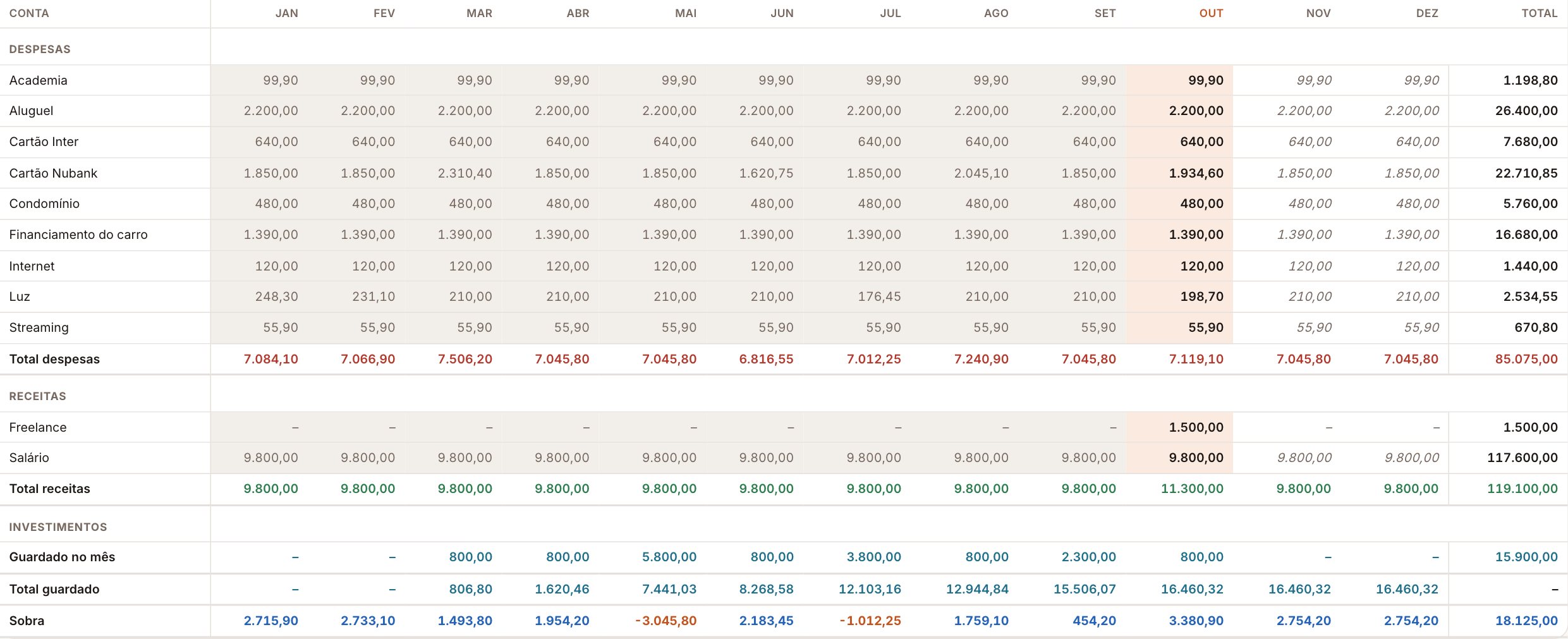Click the Academia row label
This screenshot has height=639, width=1568.
pos(38,80)
